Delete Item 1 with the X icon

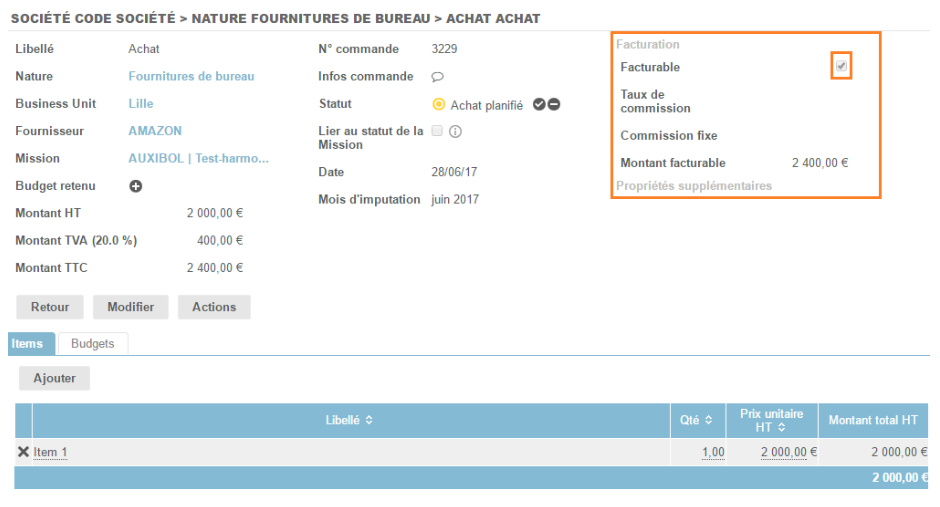(x=23, y=452)
